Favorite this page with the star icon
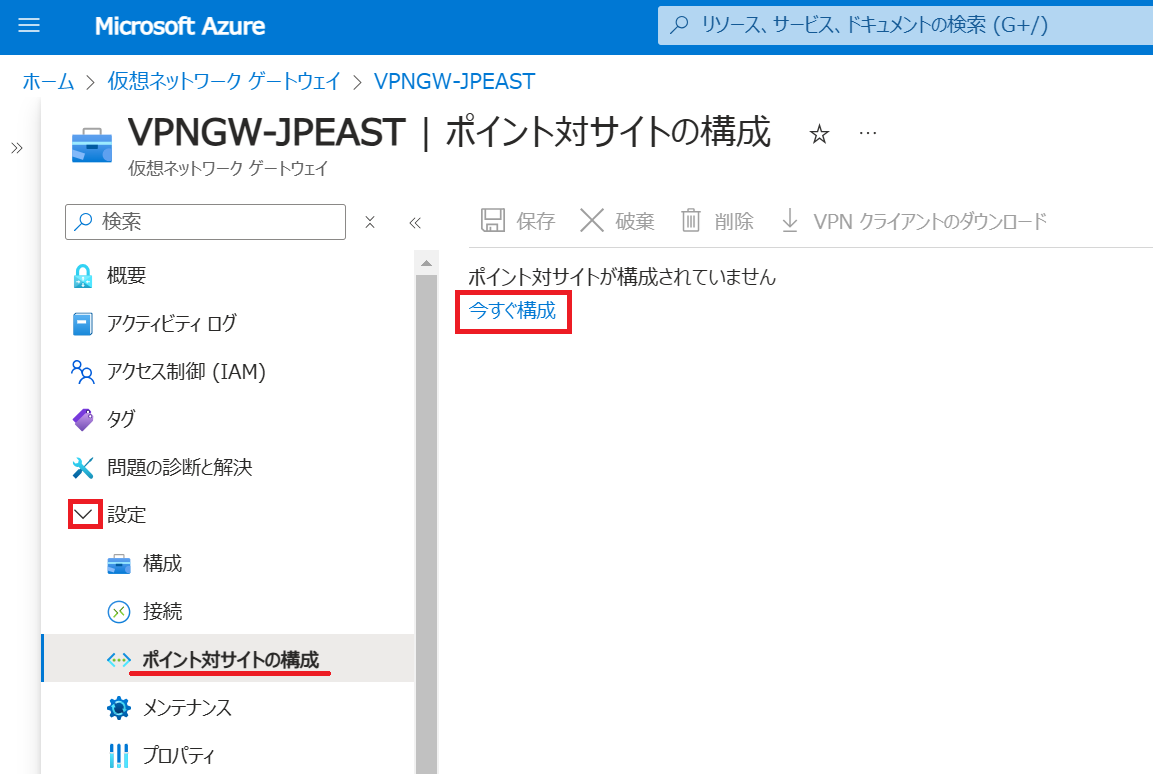Viewport: 1153px width, 774px height. (x=819, y=135)
